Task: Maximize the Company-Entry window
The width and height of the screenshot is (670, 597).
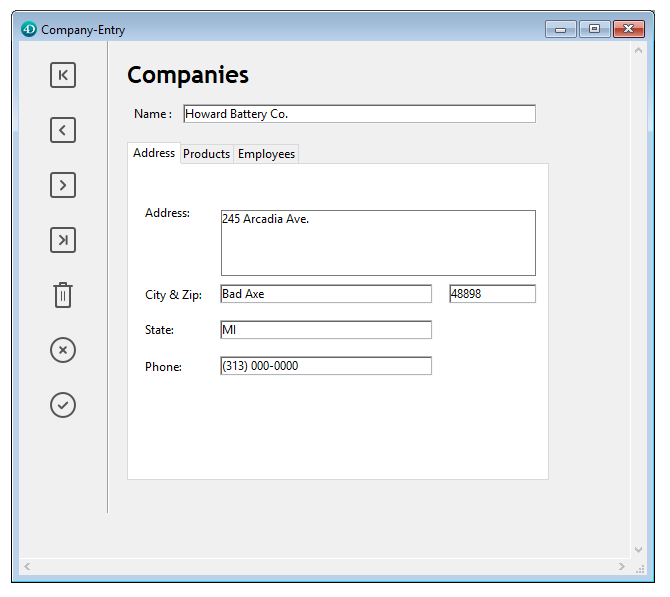Action: (x=594, y=29)
